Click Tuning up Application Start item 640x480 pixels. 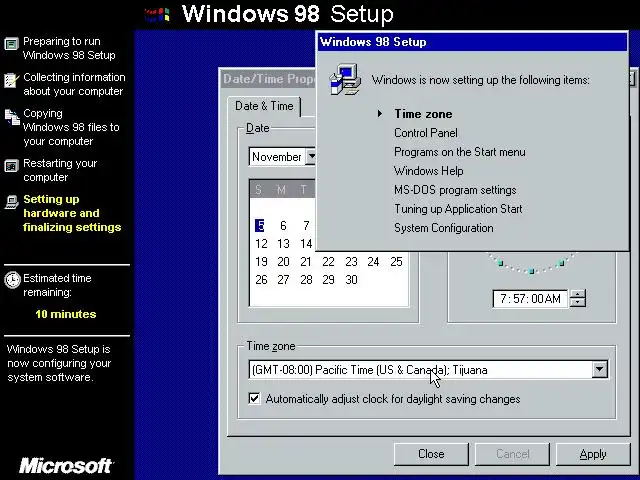tap(458, 209)
